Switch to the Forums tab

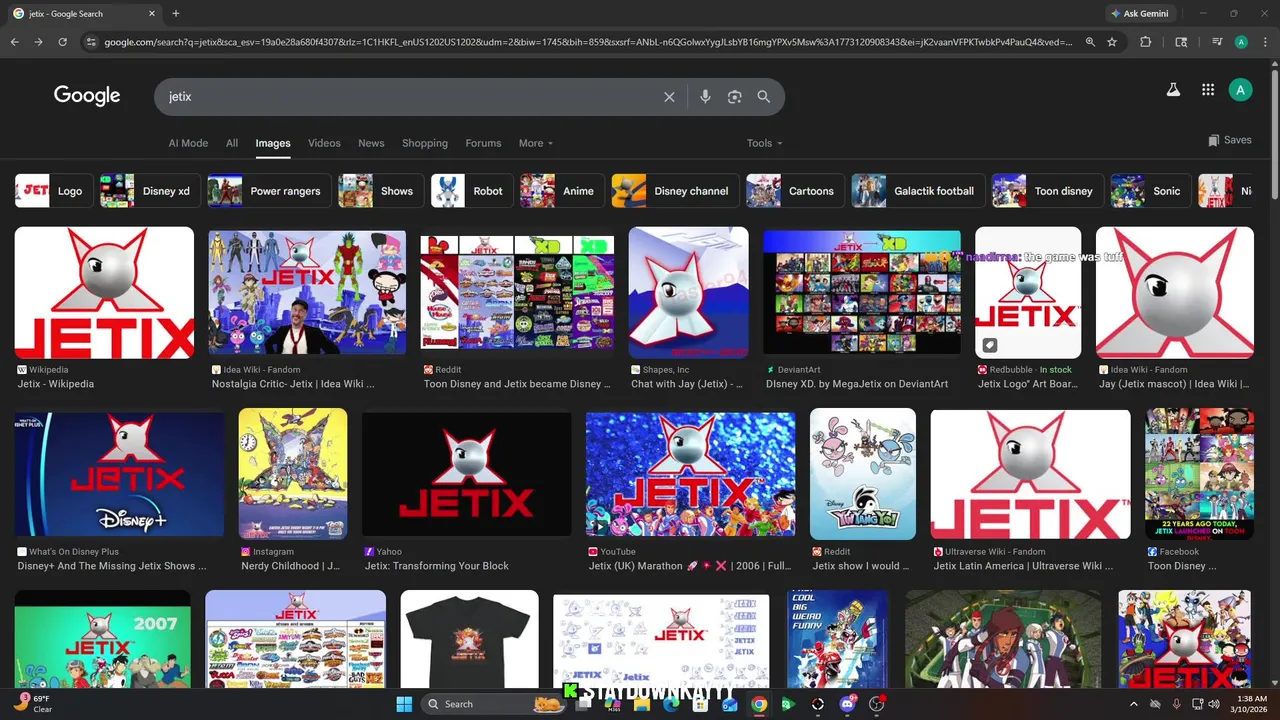click(483, 143)
